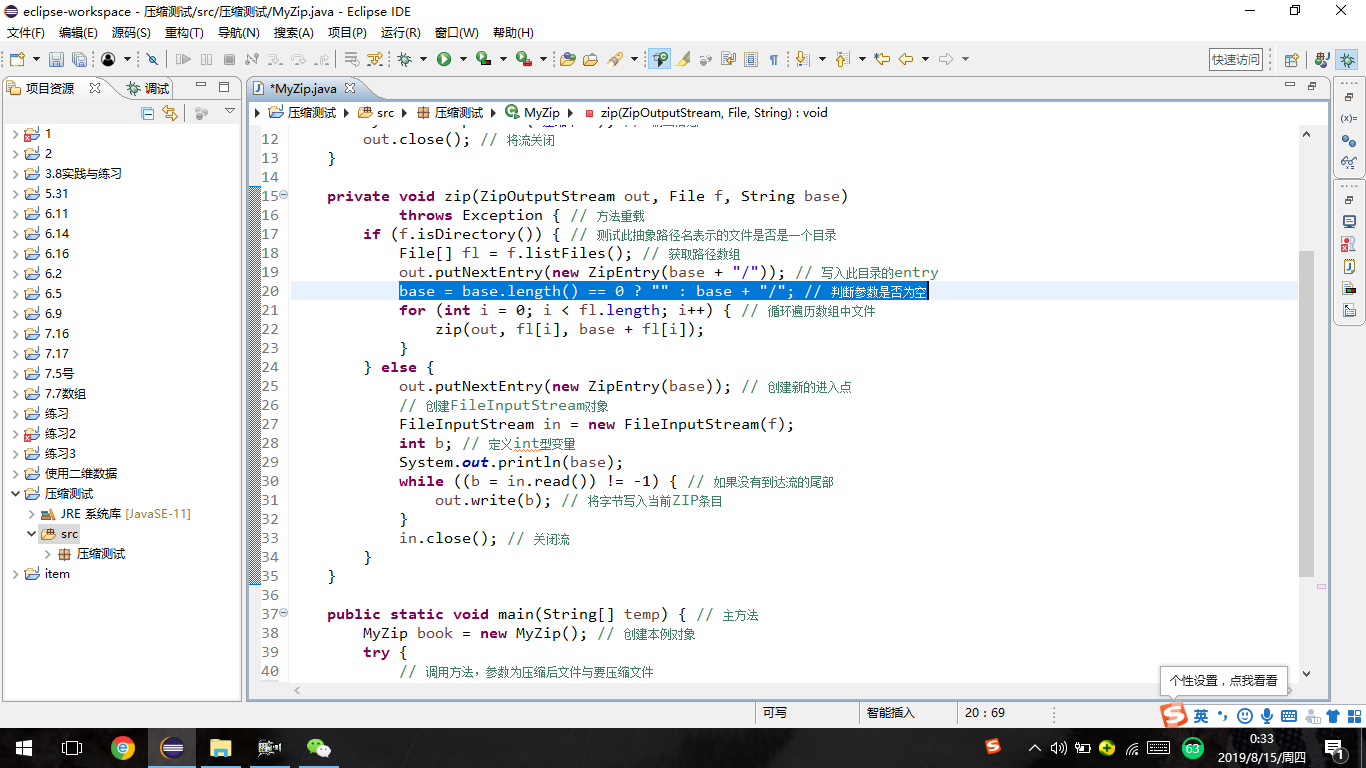Viewport: 1366px width, 768px height.
Task: Open the New file dropdown arrow
Action: pyautogui.click(x=36, y=59)
